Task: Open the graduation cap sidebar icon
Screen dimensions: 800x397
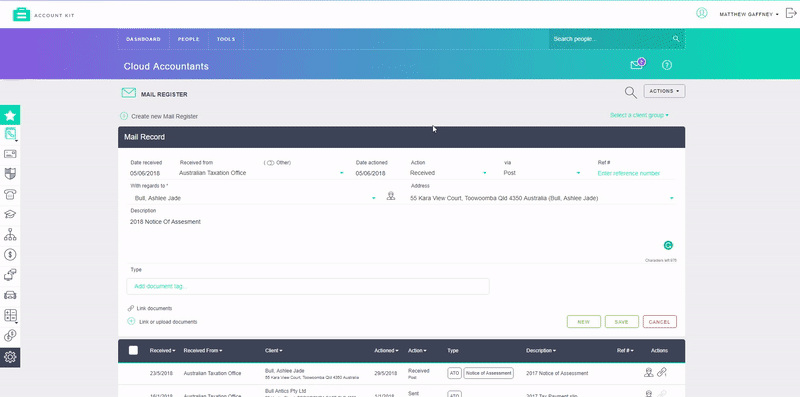Action: pyautogui.click(x=10, y=214)
